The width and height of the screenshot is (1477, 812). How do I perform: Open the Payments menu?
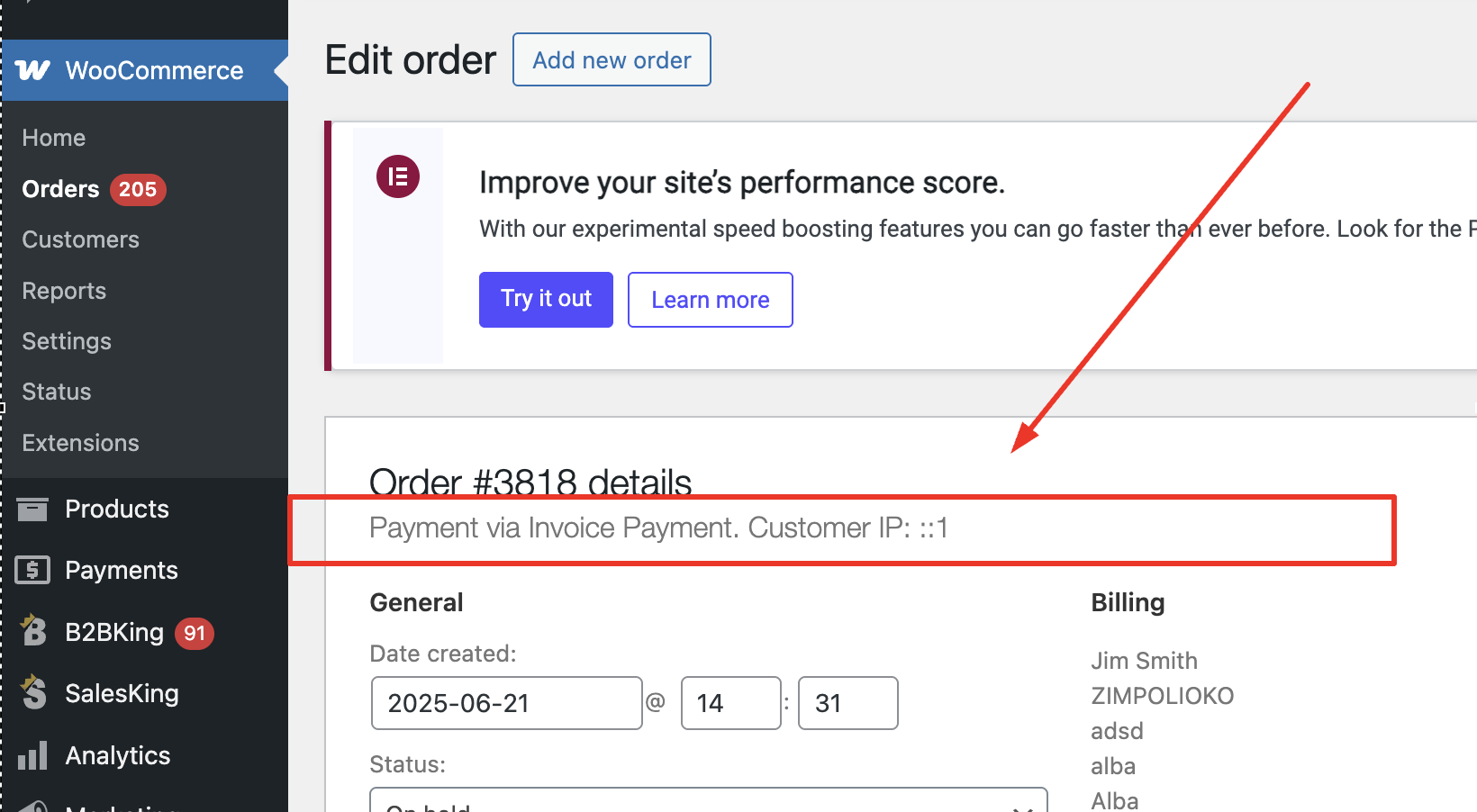(x=122, y=570)
